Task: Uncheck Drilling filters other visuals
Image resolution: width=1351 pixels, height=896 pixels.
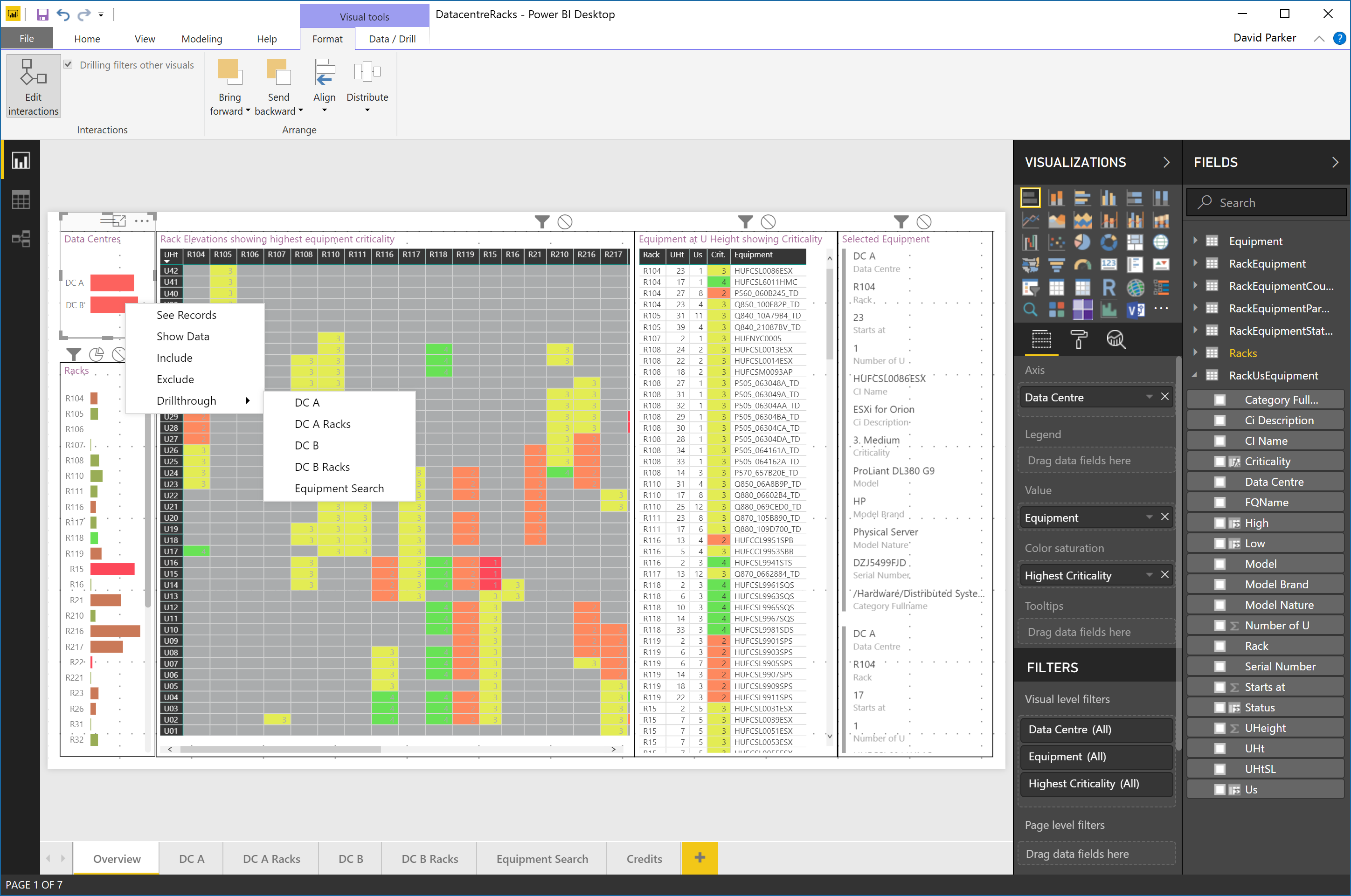Action: coord(69,65)
